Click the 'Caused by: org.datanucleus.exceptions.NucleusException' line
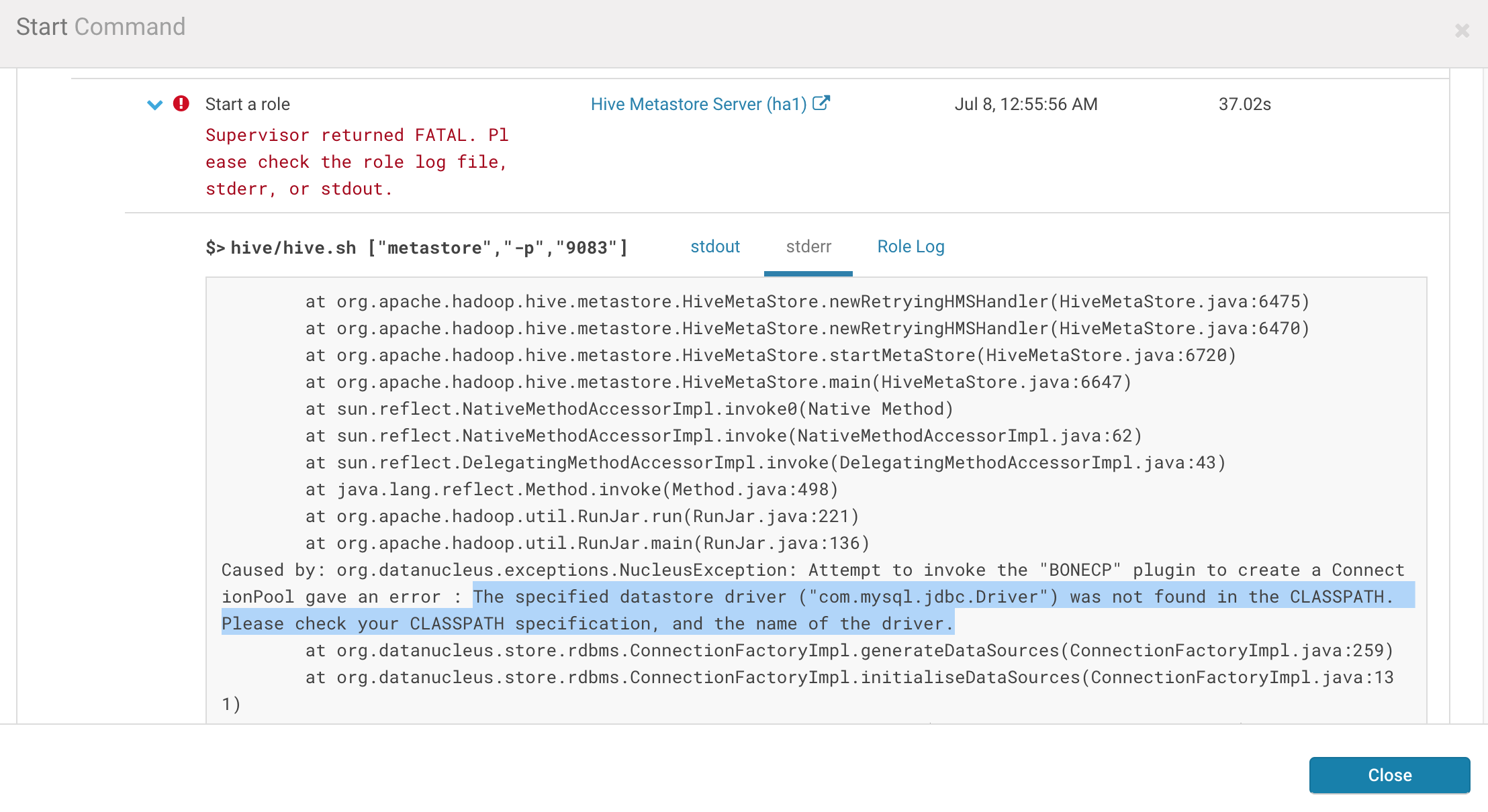This screenshot has height=812, width=1488. point(813,583)
